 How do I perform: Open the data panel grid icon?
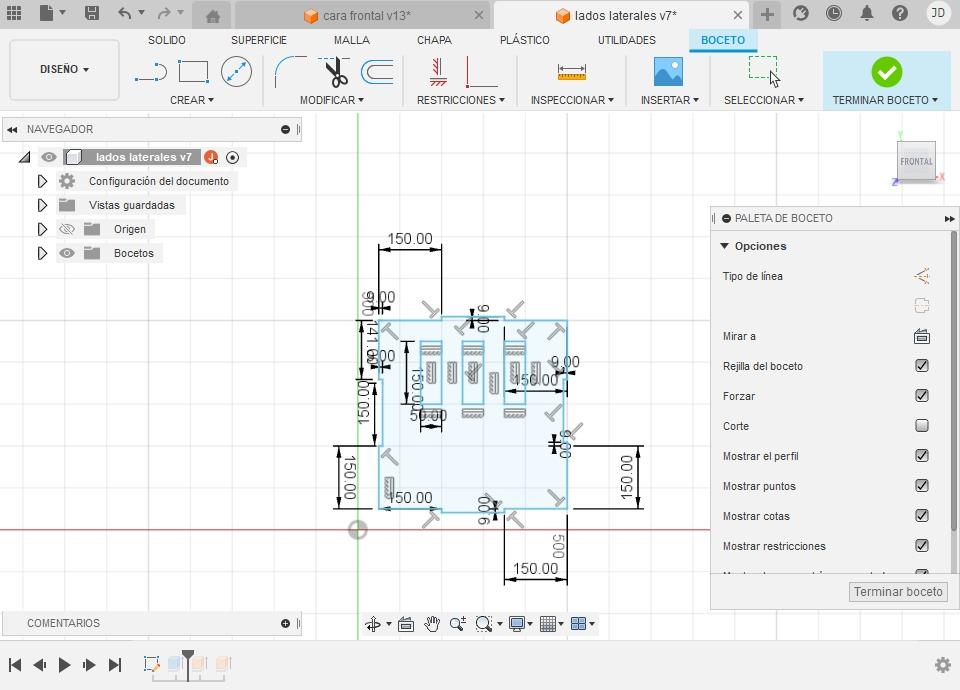click(x=13, y=13)
